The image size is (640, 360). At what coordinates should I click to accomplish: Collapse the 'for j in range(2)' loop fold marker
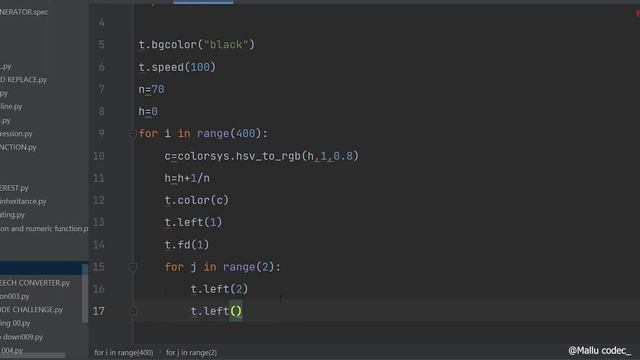click(x=133, y=267)
